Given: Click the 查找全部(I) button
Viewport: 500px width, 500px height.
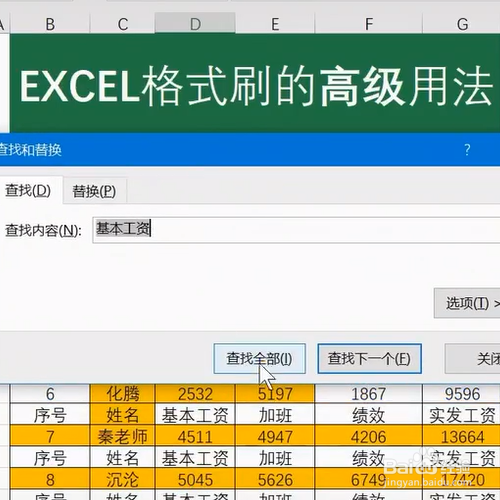Looking at the screenshot, I should coord(259,359).
